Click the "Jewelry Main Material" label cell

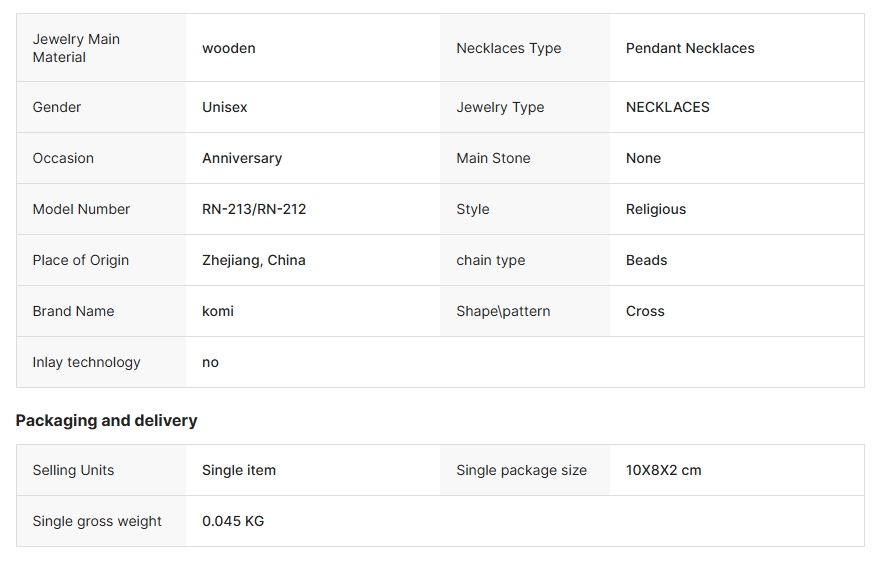tap(76, 48)
